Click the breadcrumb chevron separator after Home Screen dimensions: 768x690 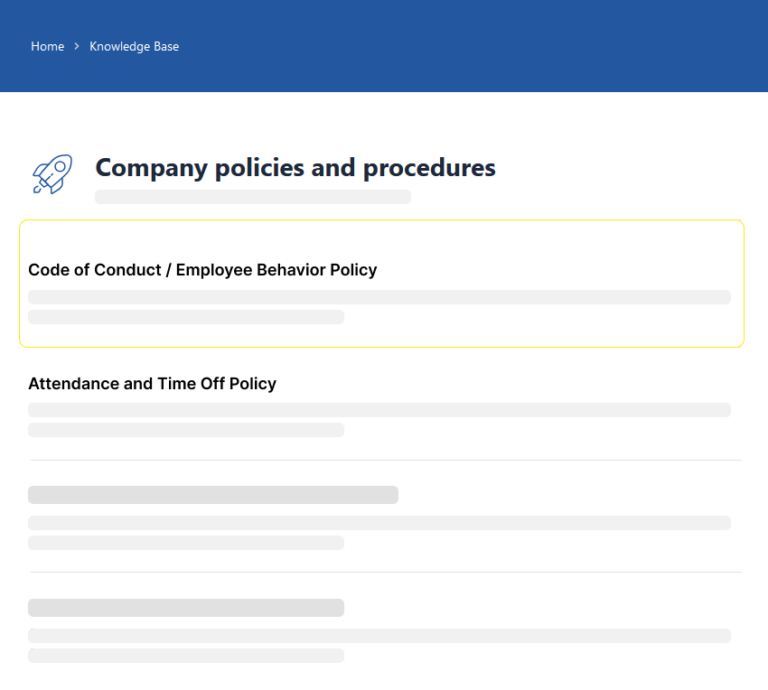click(77, 46)
